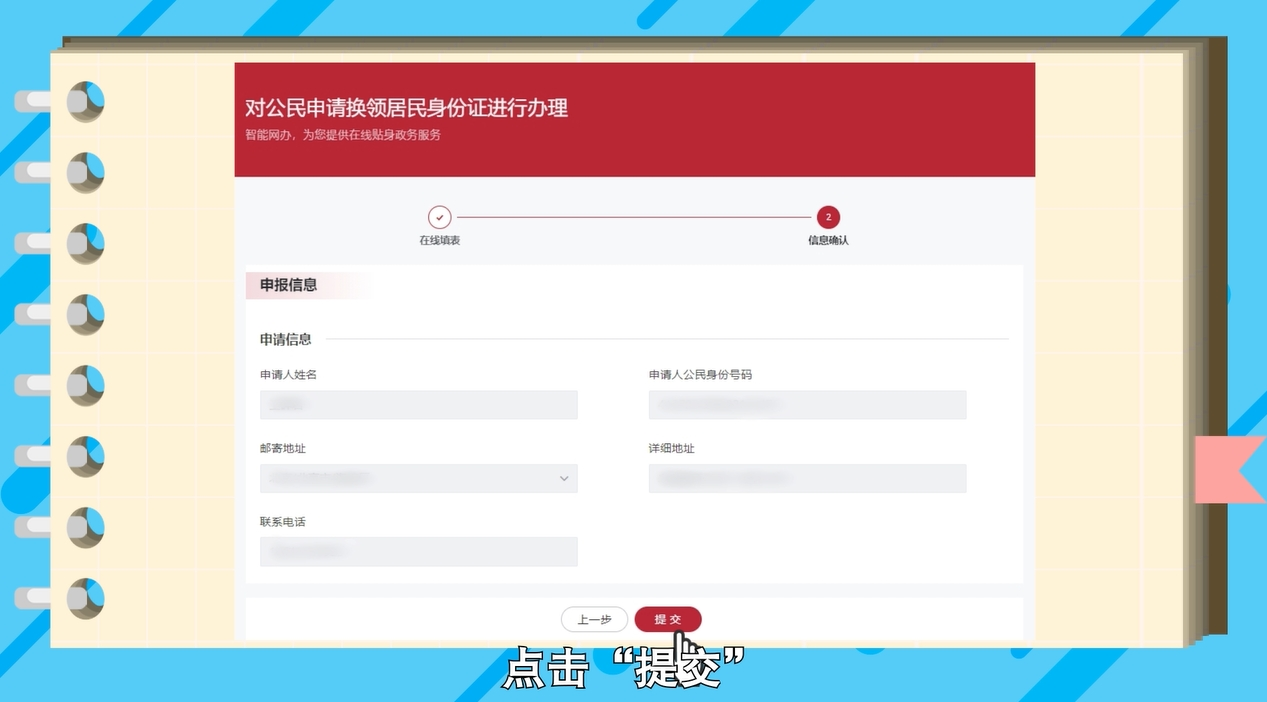Expand the postal address selection list

(x=418, y=478)
